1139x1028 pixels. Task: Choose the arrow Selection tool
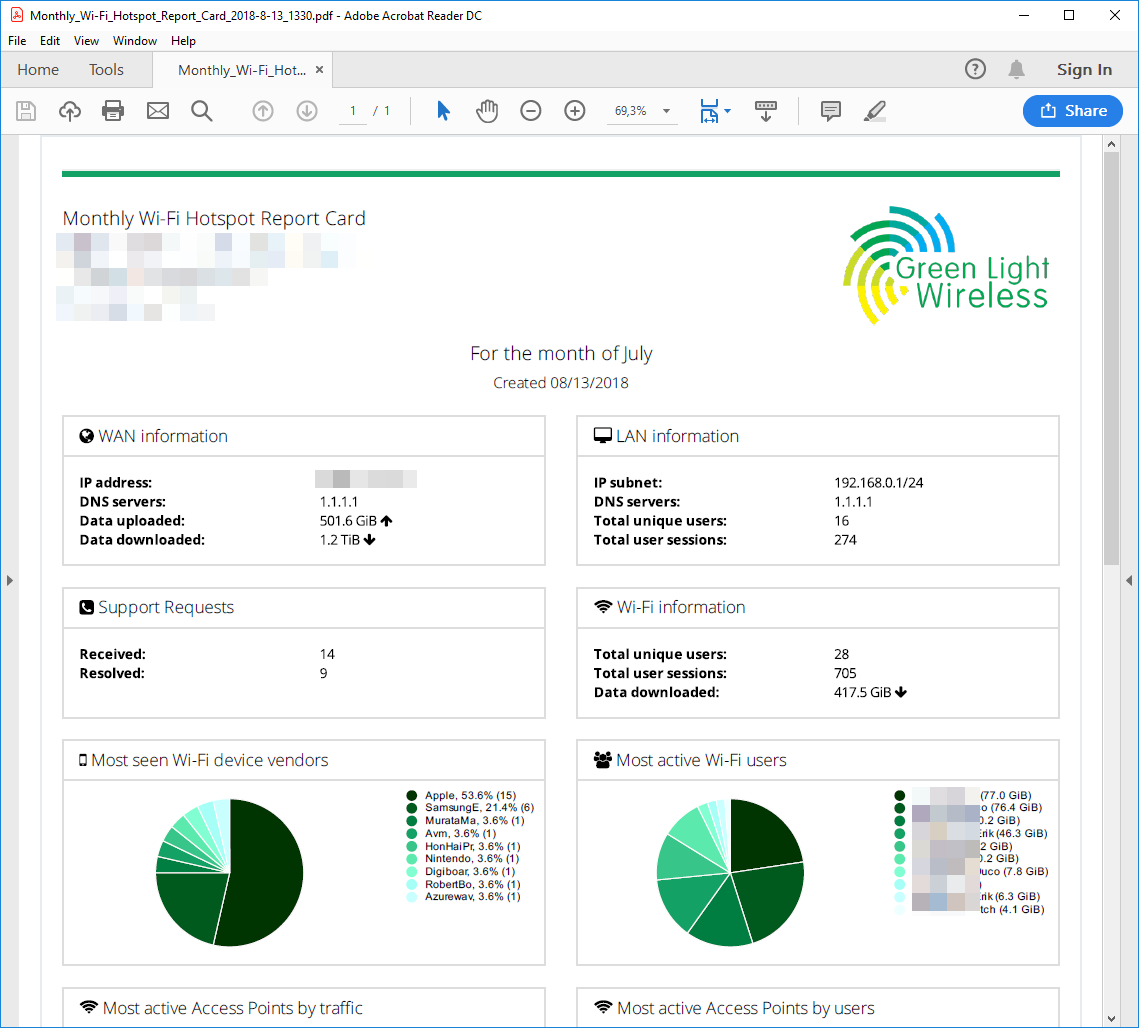pos(443,111)
